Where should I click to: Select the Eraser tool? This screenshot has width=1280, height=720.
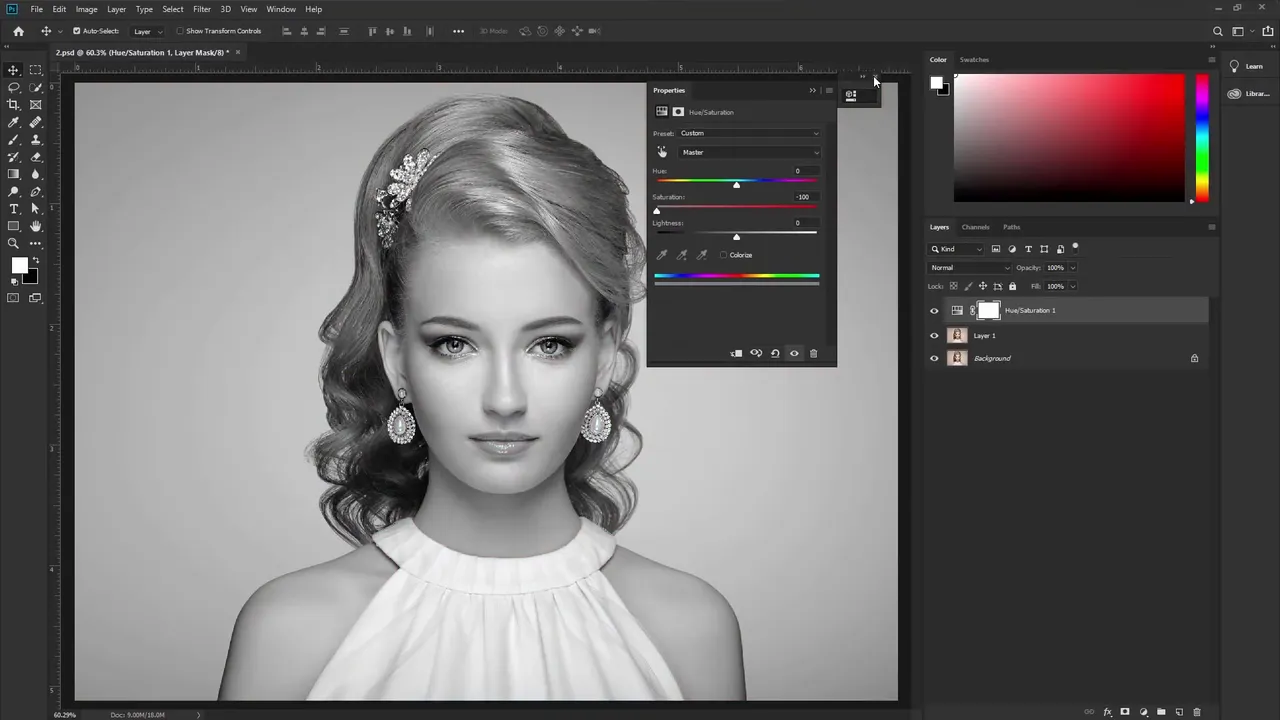click(36, 157)
